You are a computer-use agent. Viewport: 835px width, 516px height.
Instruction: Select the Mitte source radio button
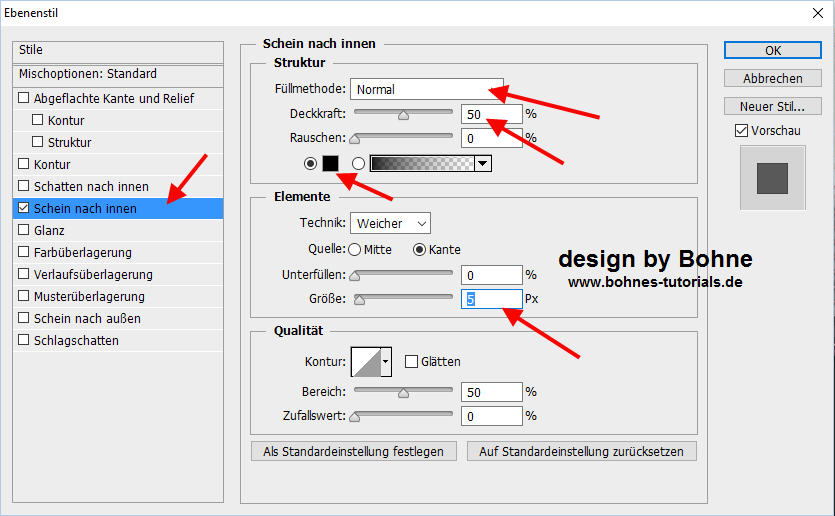coord(354,249)
